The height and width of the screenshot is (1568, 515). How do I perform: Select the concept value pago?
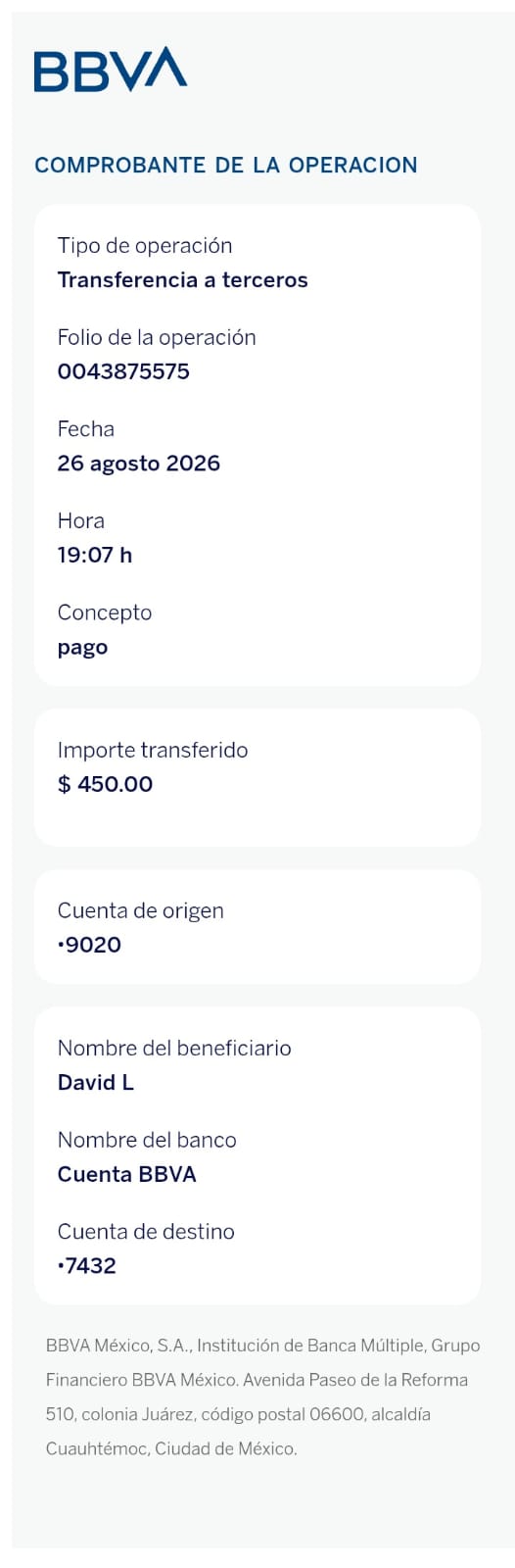click(82, 648)
